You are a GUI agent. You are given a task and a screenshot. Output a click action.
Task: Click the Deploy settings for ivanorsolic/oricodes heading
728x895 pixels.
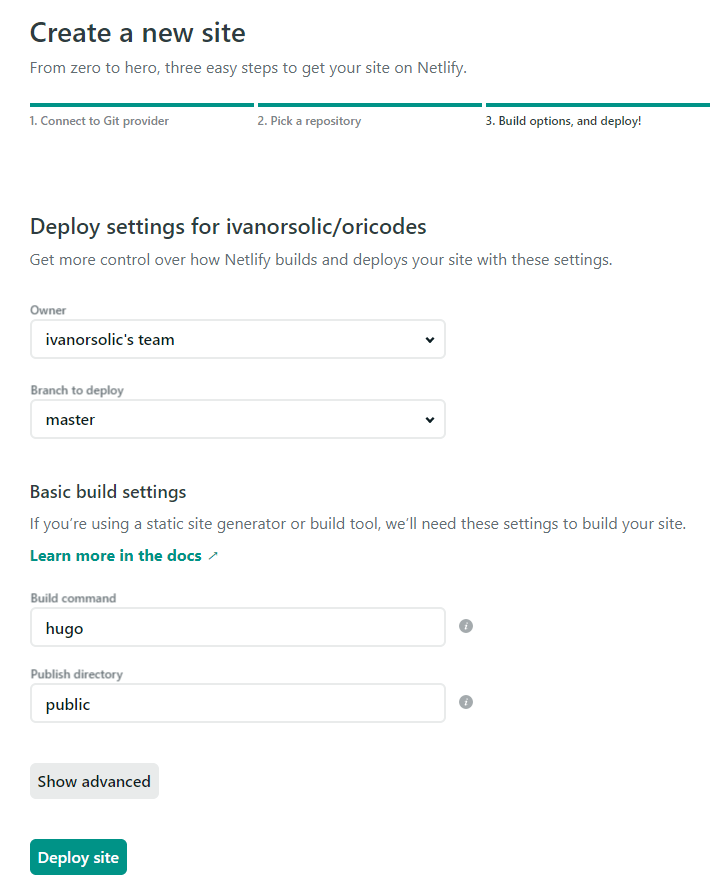[228, 227]
